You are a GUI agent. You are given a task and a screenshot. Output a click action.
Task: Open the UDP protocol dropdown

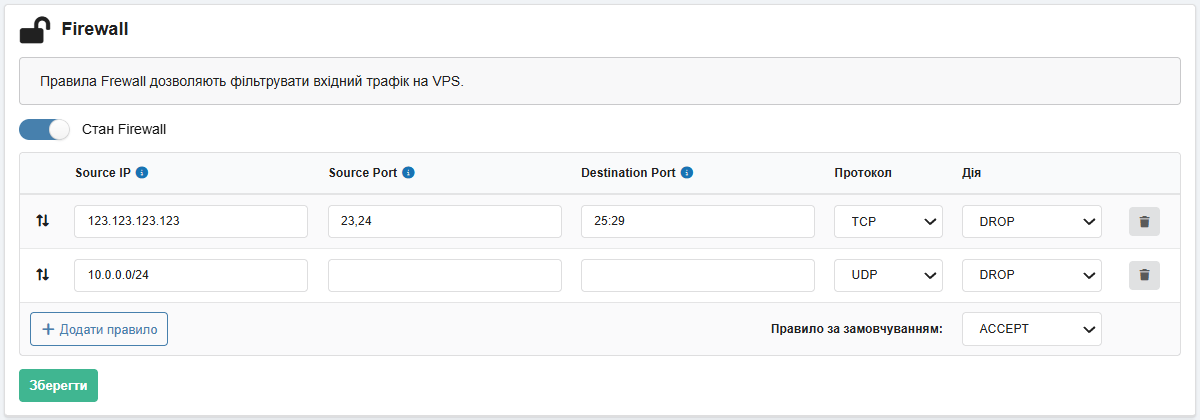pos(888,275)
